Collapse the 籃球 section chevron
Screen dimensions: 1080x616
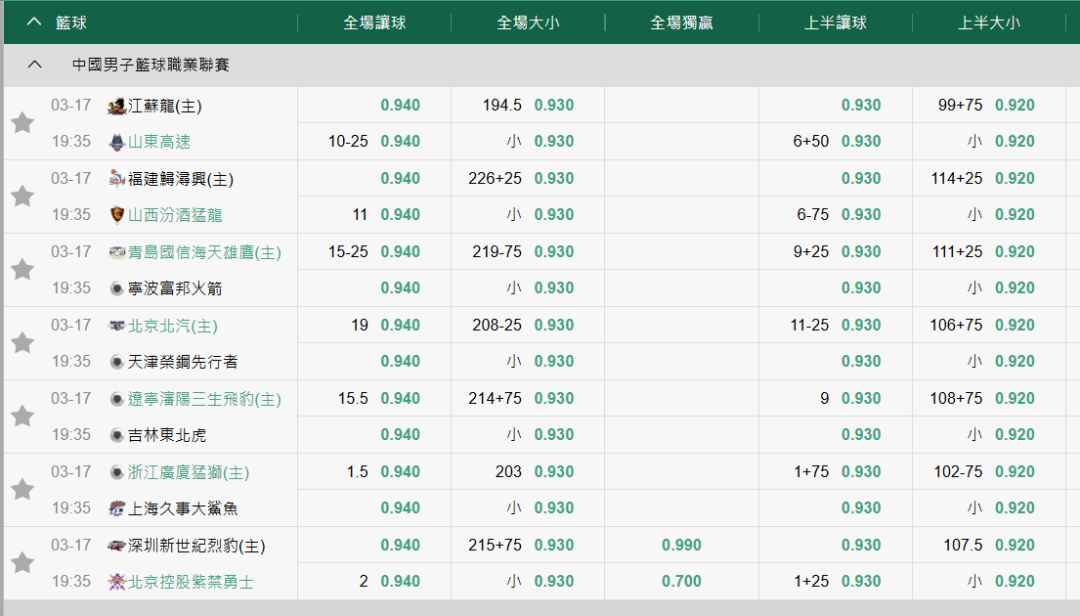coord(34,22)
